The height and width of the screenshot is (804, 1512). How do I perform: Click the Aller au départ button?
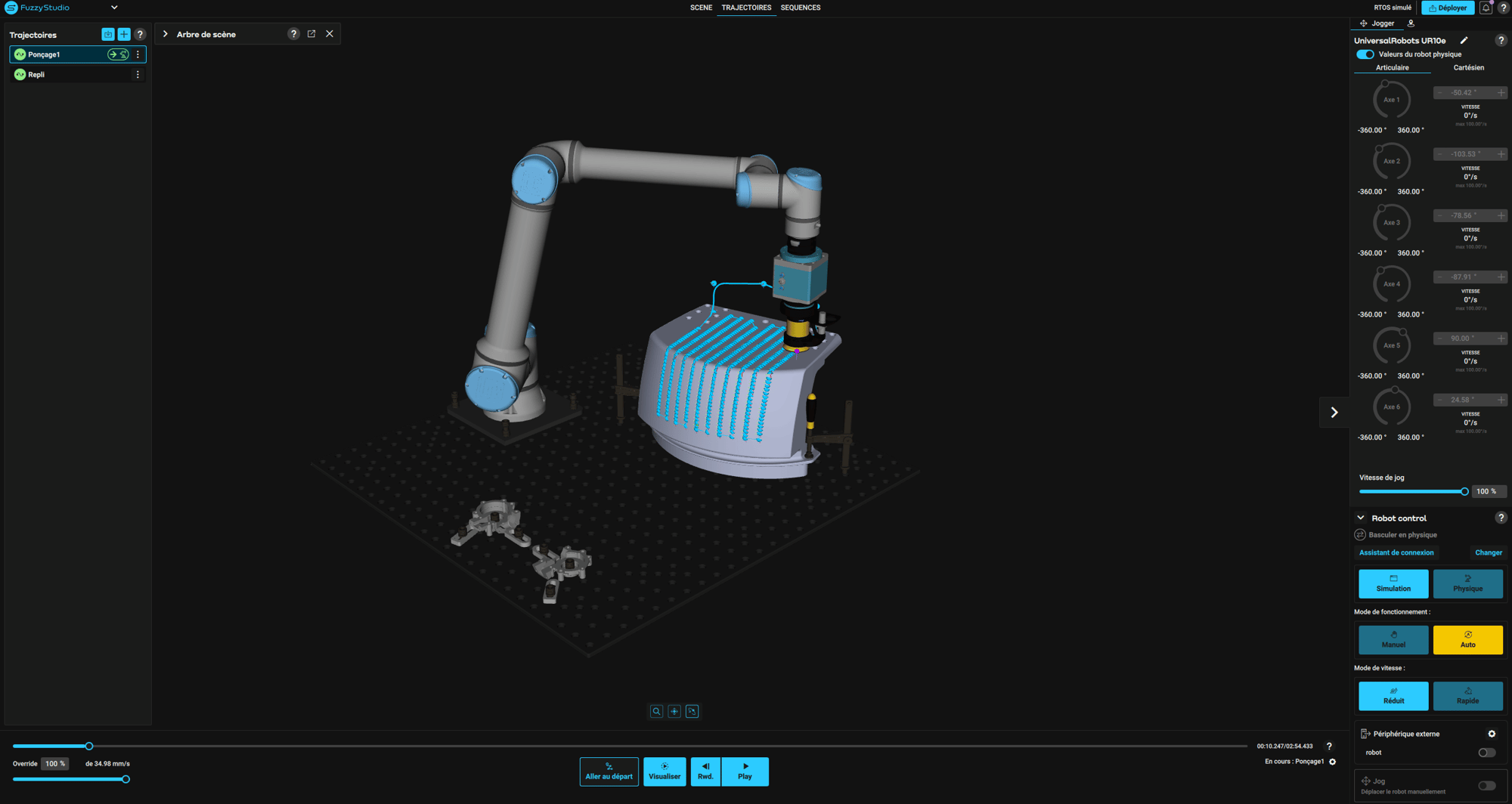point(609,772)
